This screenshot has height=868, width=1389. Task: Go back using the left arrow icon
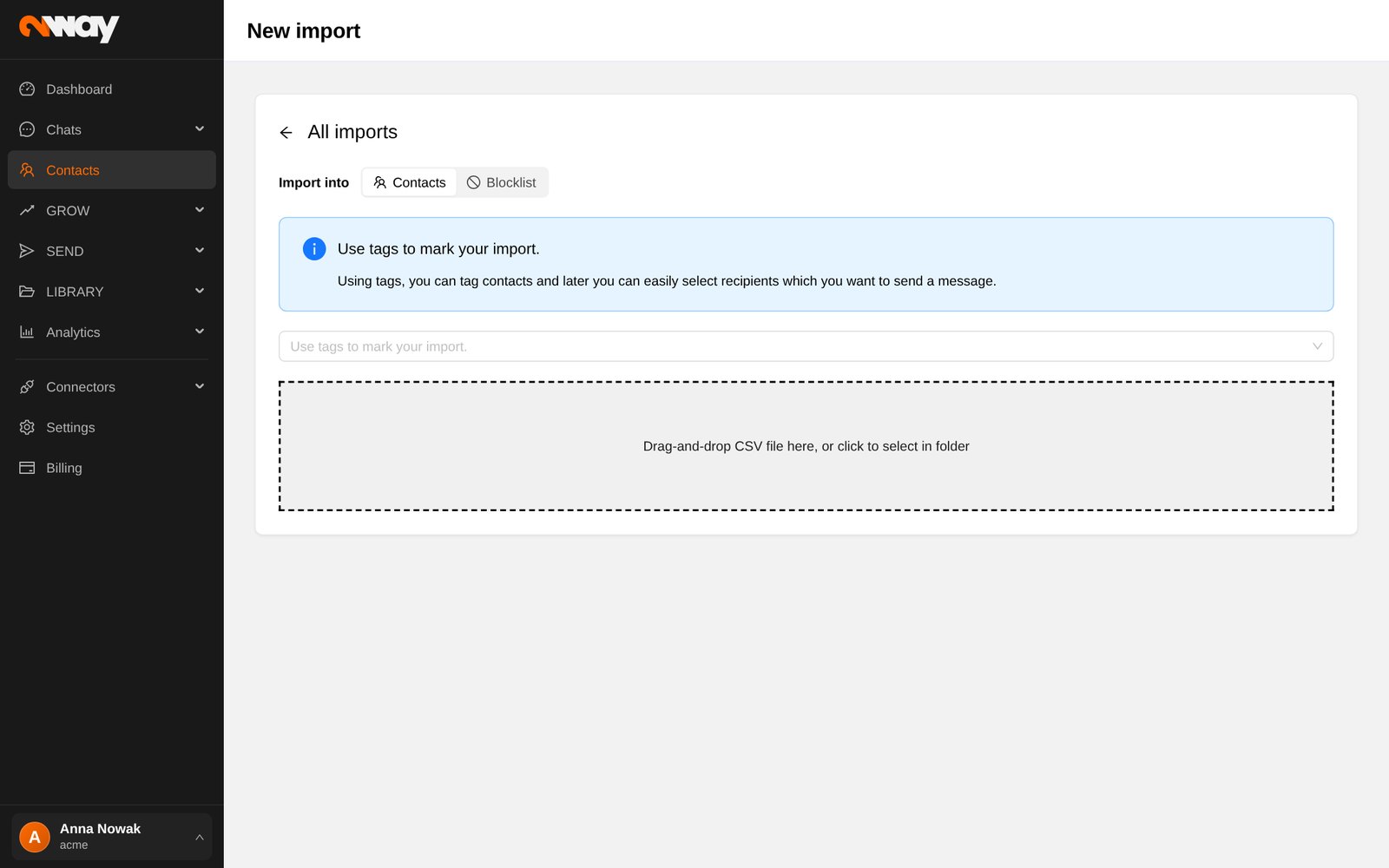pos(286,133)
